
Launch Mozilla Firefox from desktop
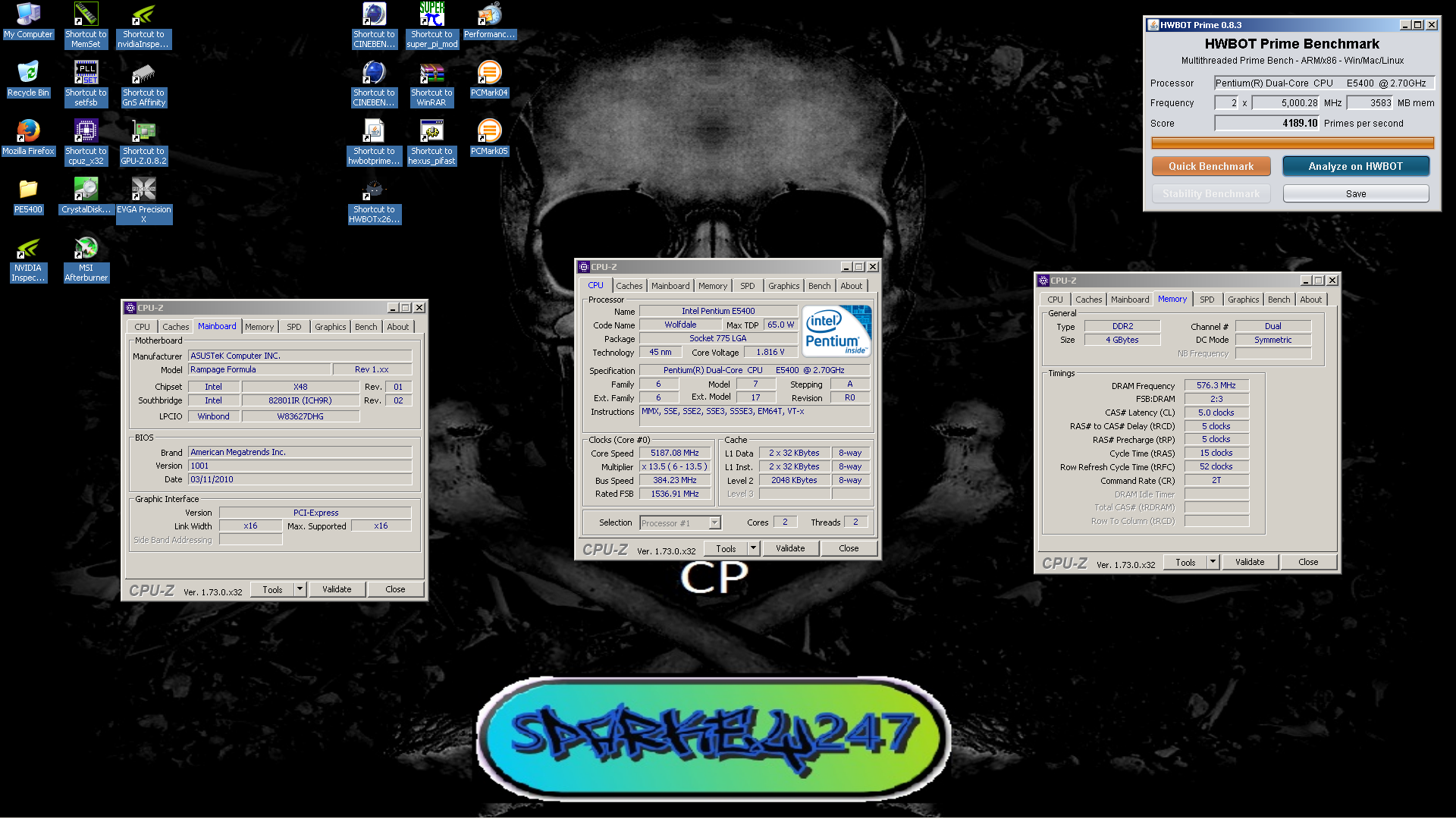click(28, 137)
